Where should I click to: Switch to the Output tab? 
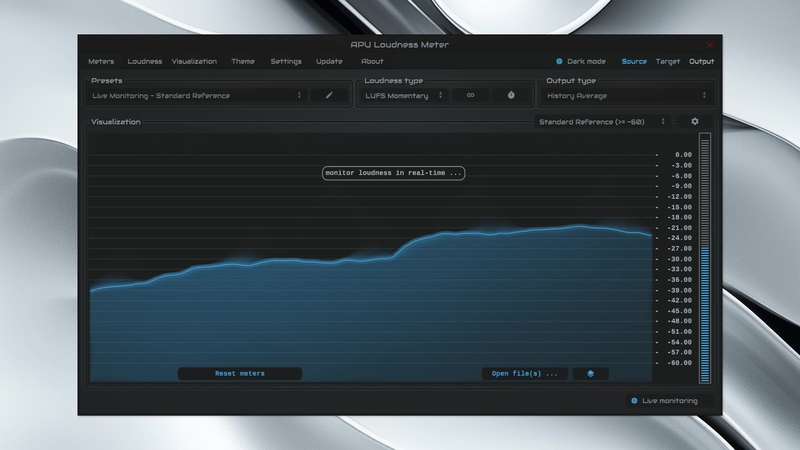pos(702,61)
